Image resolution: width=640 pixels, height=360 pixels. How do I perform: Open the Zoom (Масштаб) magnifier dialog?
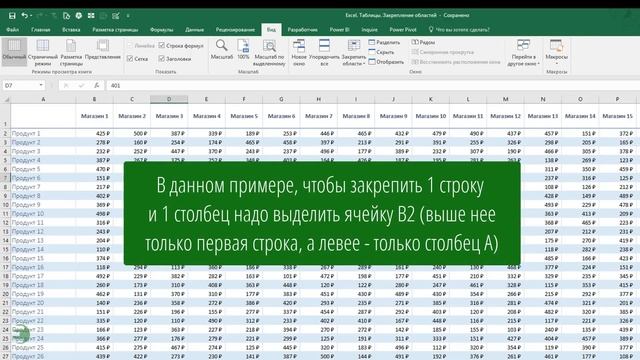(222, 49)
